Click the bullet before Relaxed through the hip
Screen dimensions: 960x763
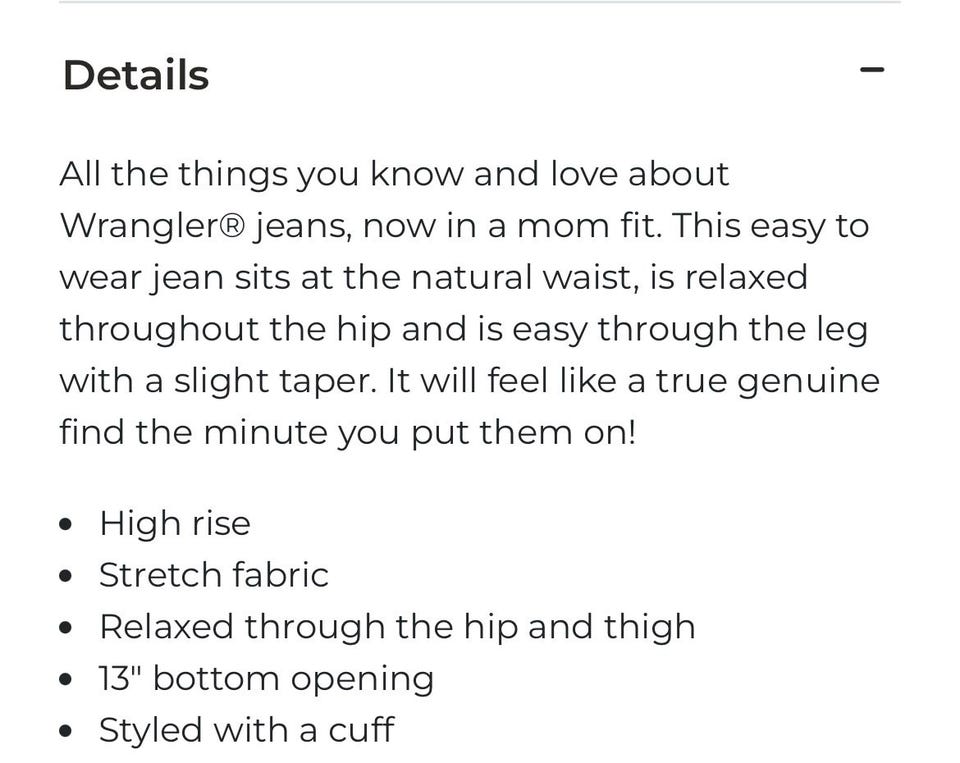(66, 628)
